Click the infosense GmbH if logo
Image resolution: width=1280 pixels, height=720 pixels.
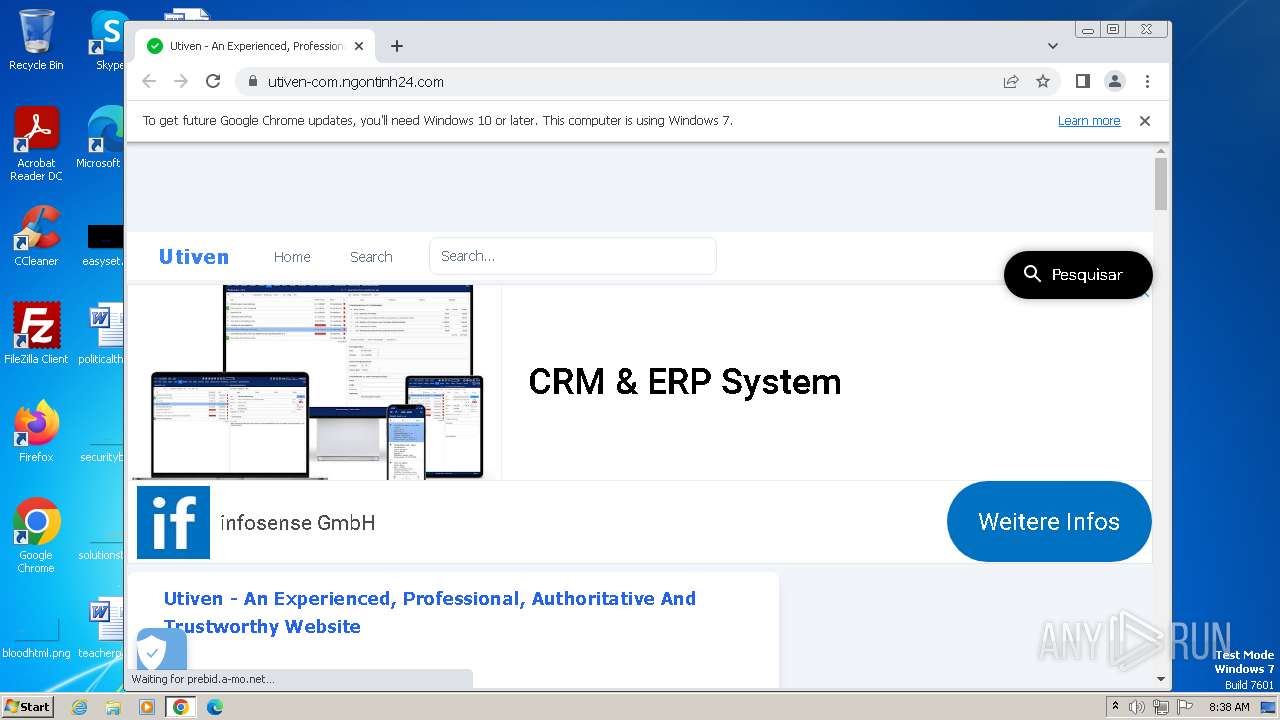173,522
